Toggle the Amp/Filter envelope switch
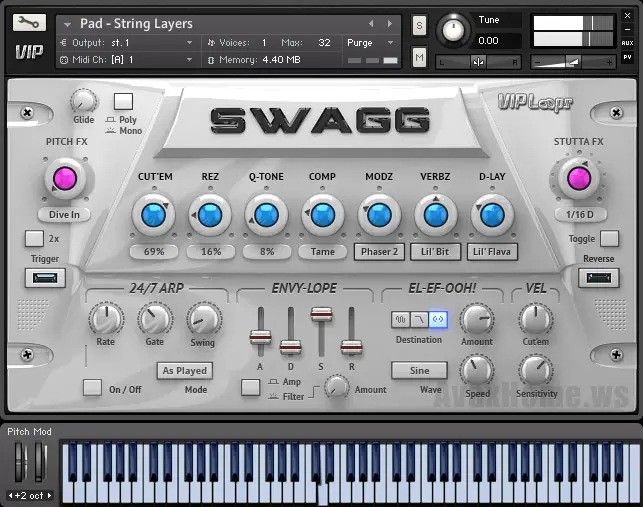The height and width of the screenshot is (507, 643). [x=250, y=387]
